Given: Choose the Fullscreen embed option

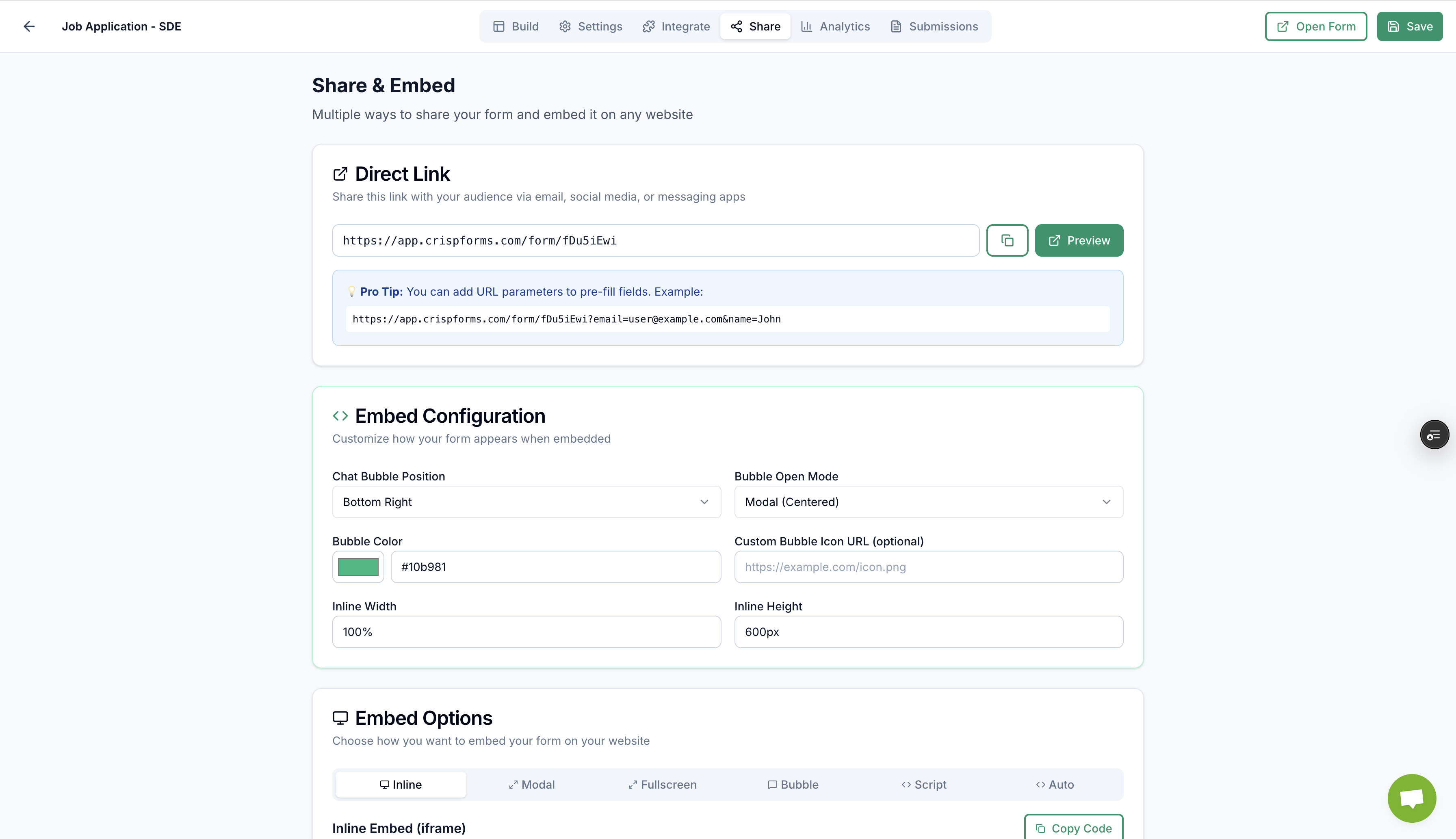Looking at the screenshot, I should pyautogui.click(x=662, y=785).
